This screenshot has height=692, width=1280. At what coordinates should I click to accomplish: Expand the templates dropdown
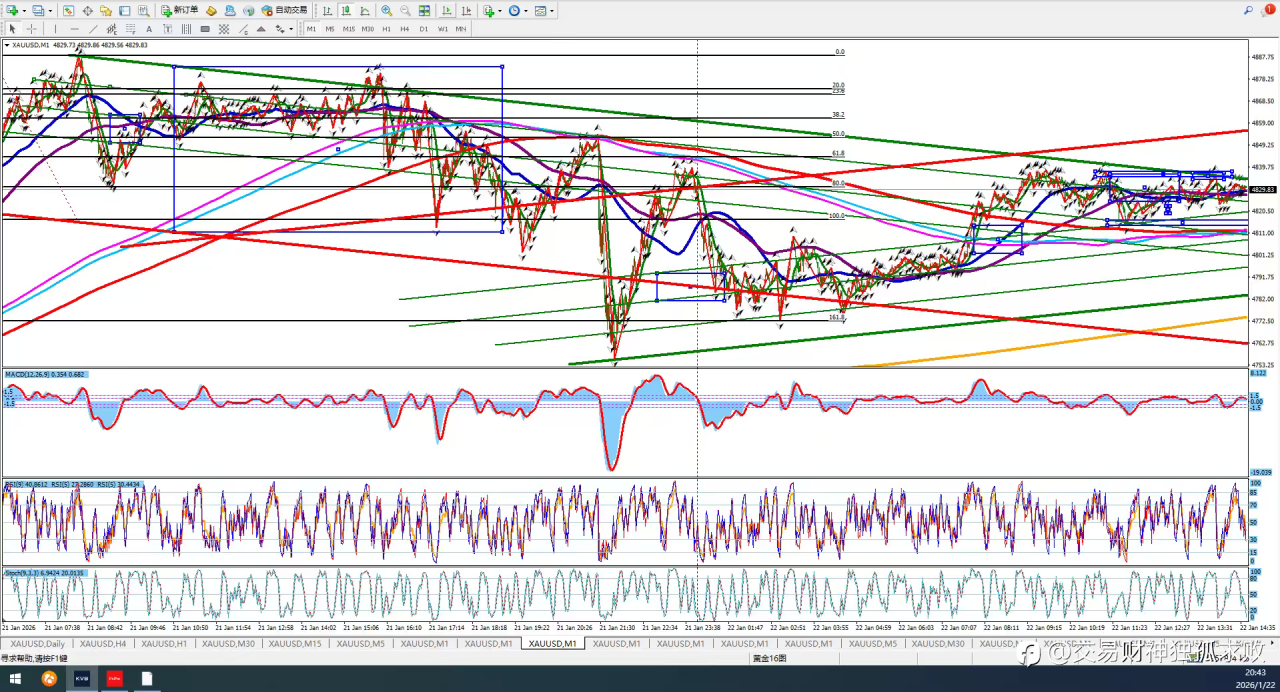[x=552, y=10]
